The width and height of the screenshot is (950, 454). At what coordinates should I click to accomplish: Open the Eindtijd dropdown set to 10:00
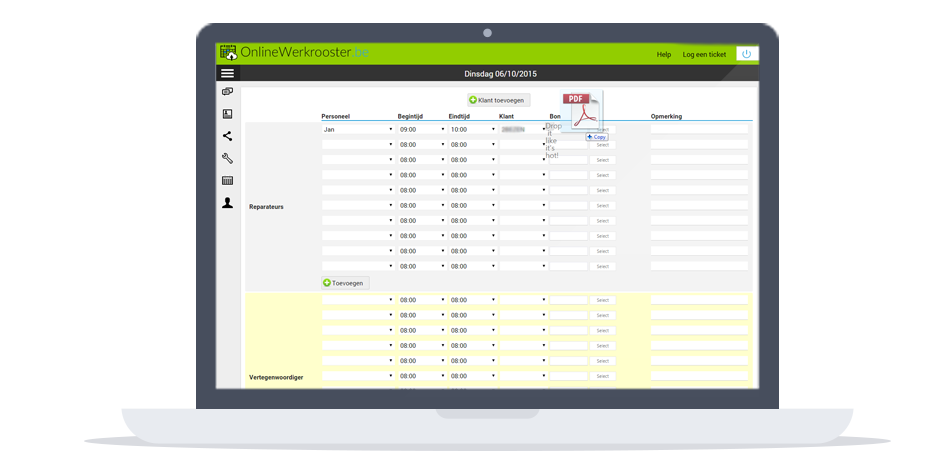tap(472, 129)
